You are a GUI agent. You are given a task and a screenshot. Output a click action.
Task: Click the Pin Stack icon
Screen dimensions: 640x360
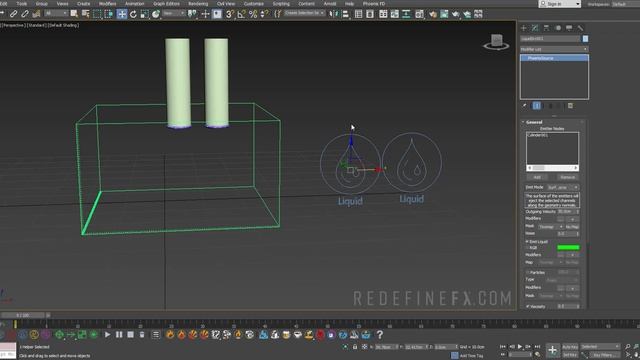(524, 106)
